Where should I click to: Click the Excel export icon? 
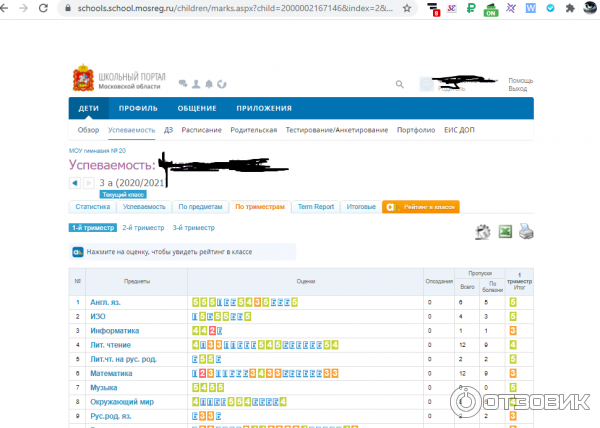tap(505, 232)
